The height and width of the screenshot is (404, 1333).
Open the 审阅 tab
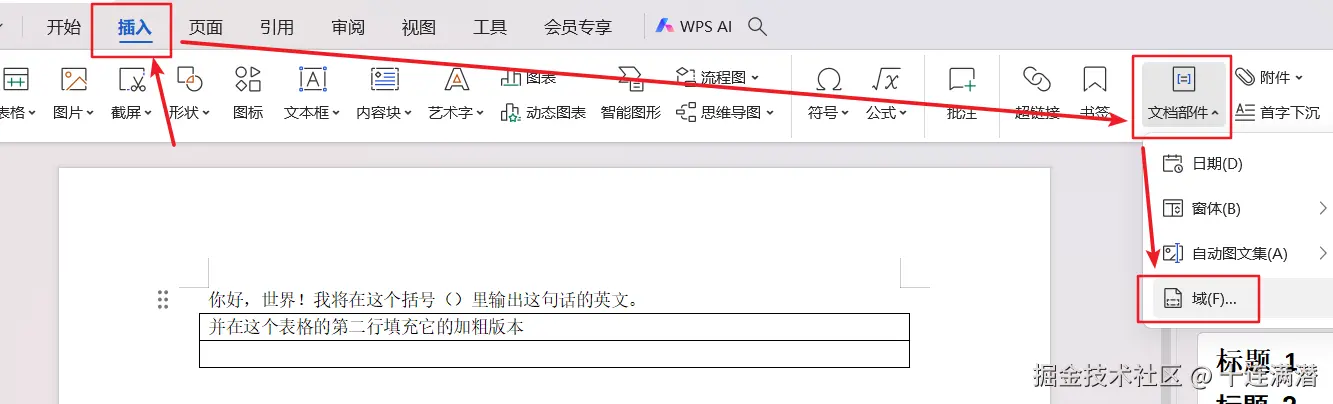click(348, 28)
